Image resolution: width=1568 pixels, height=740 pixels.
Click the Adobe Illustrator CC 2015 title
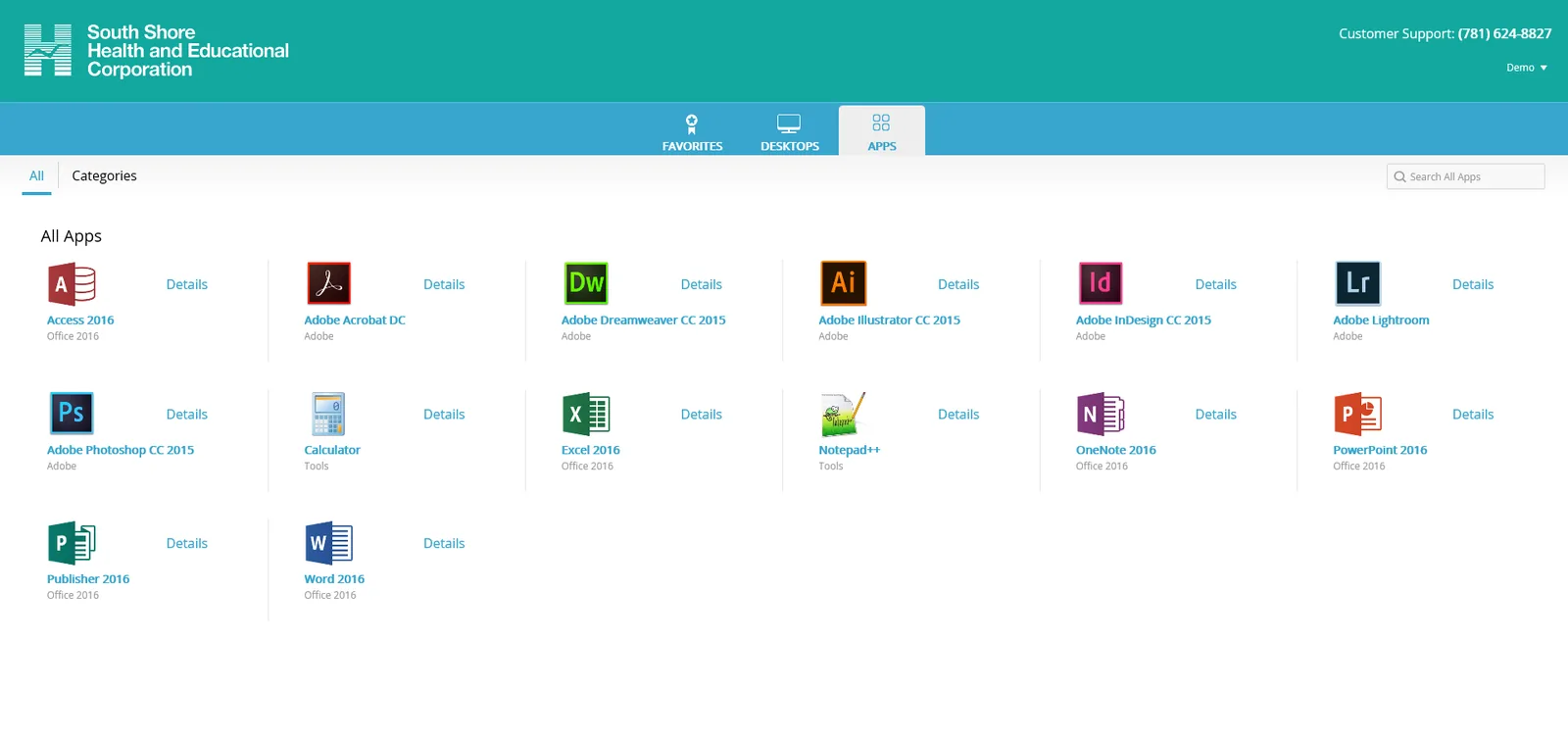(889, 321)
